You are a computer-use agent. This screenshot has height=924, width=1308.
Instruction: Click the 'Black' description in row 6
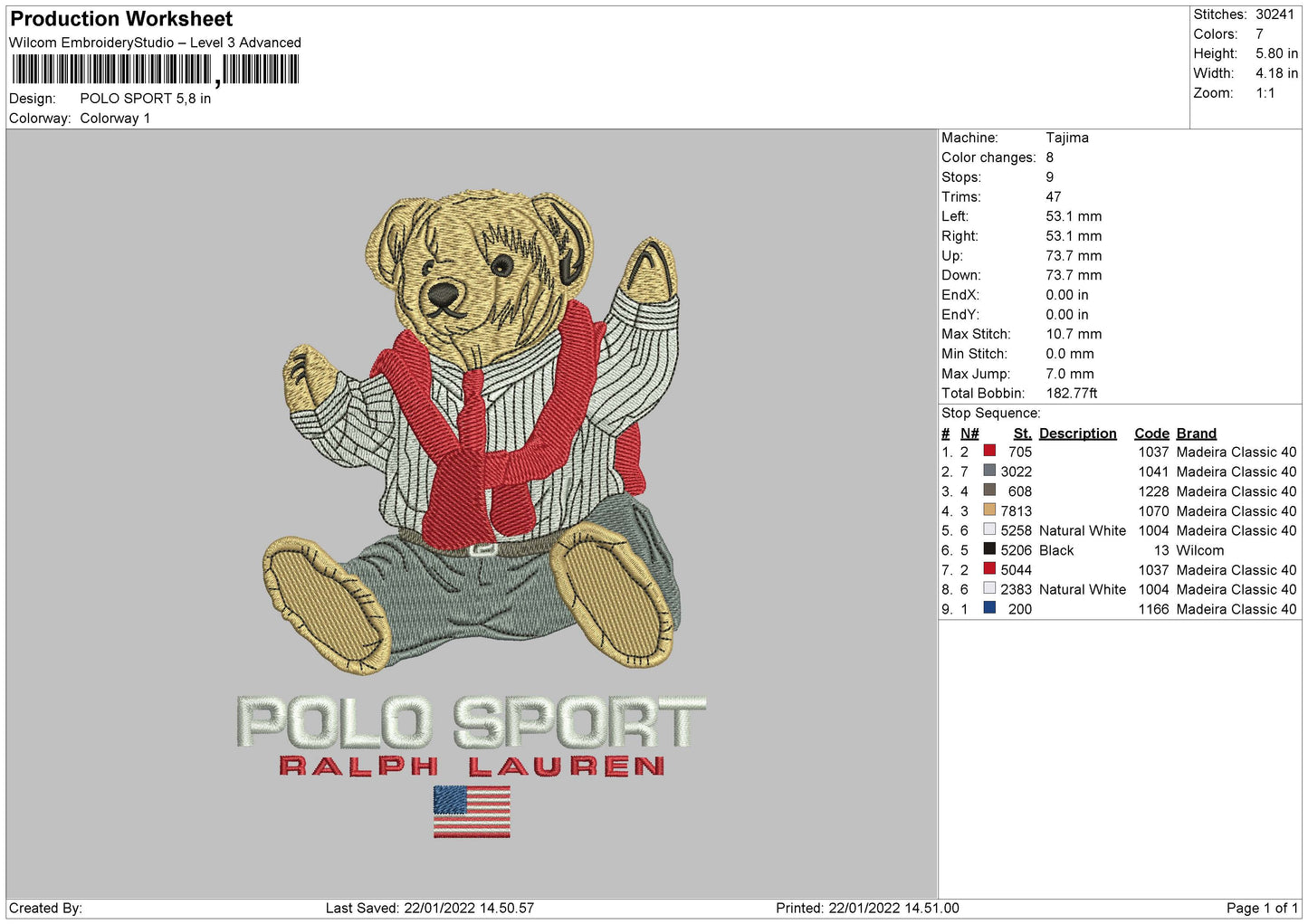pyautogui.click(x=1056, y=550)
